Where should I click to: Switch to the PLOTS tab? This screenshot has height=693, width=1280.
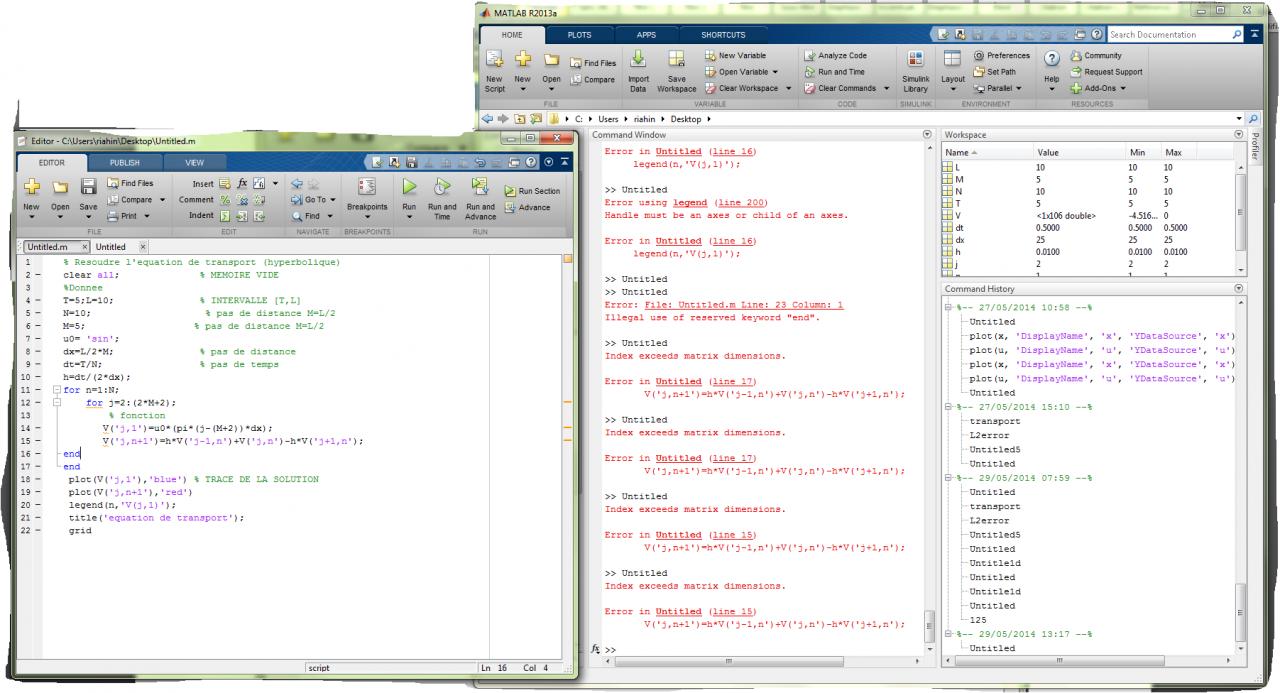pyautogui.click(x=579, y=34)
